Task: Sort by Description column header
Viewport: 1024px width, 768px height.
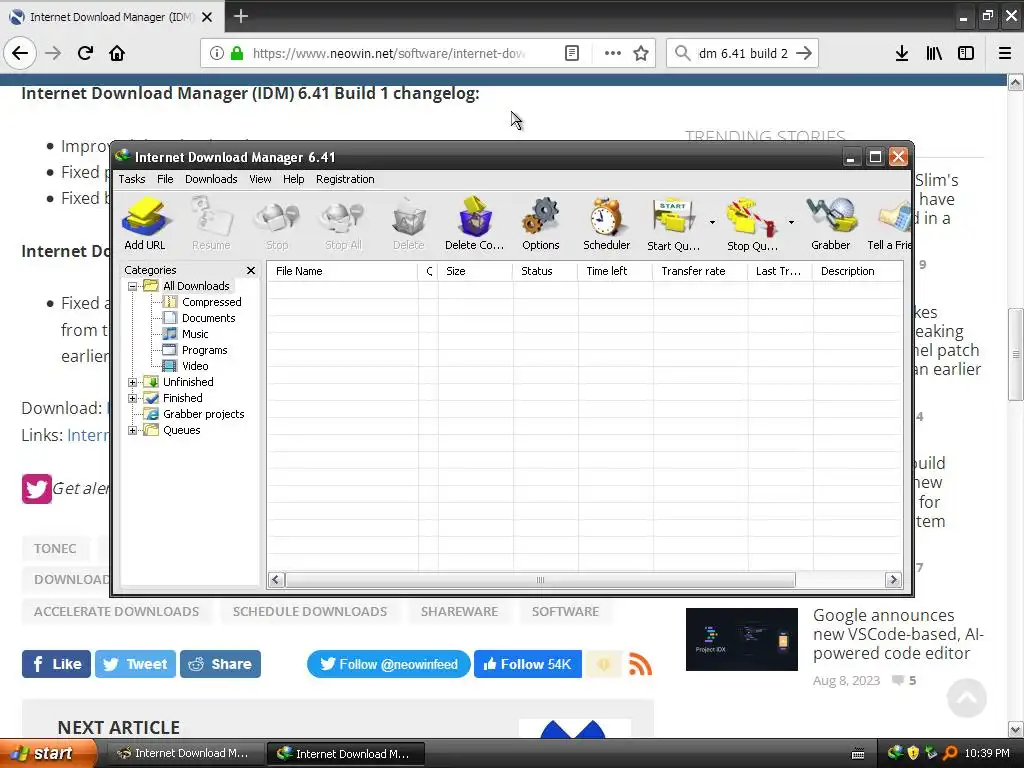Action: tap(857, 271)
